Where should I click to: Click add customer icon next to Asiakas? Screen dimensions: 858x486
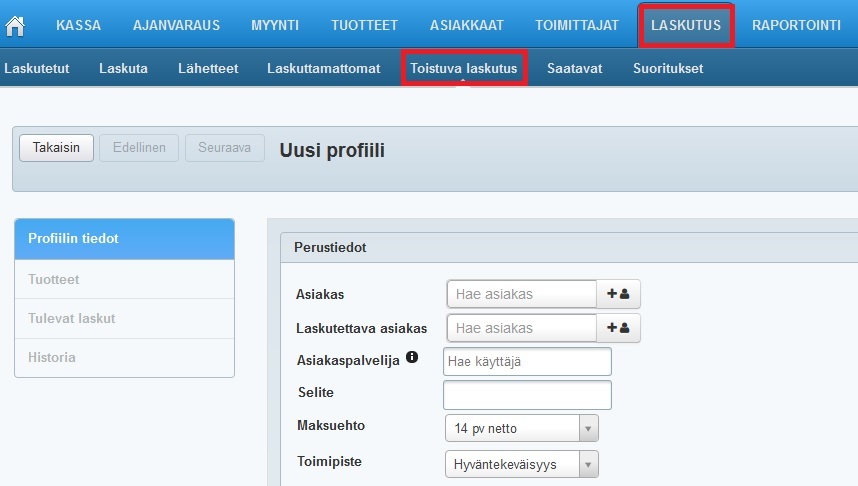618,294
